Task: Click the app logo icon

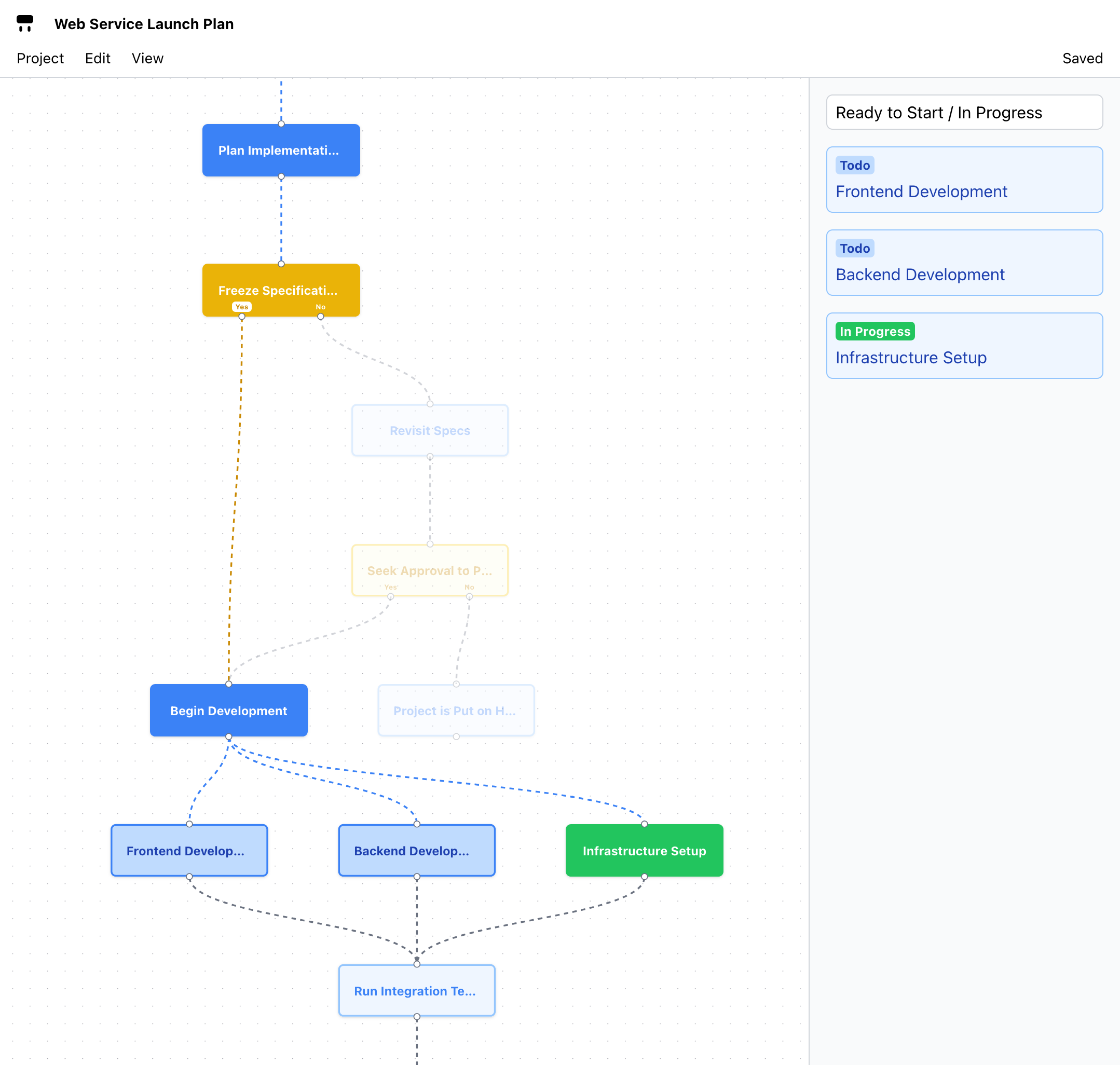Action: 24,23
